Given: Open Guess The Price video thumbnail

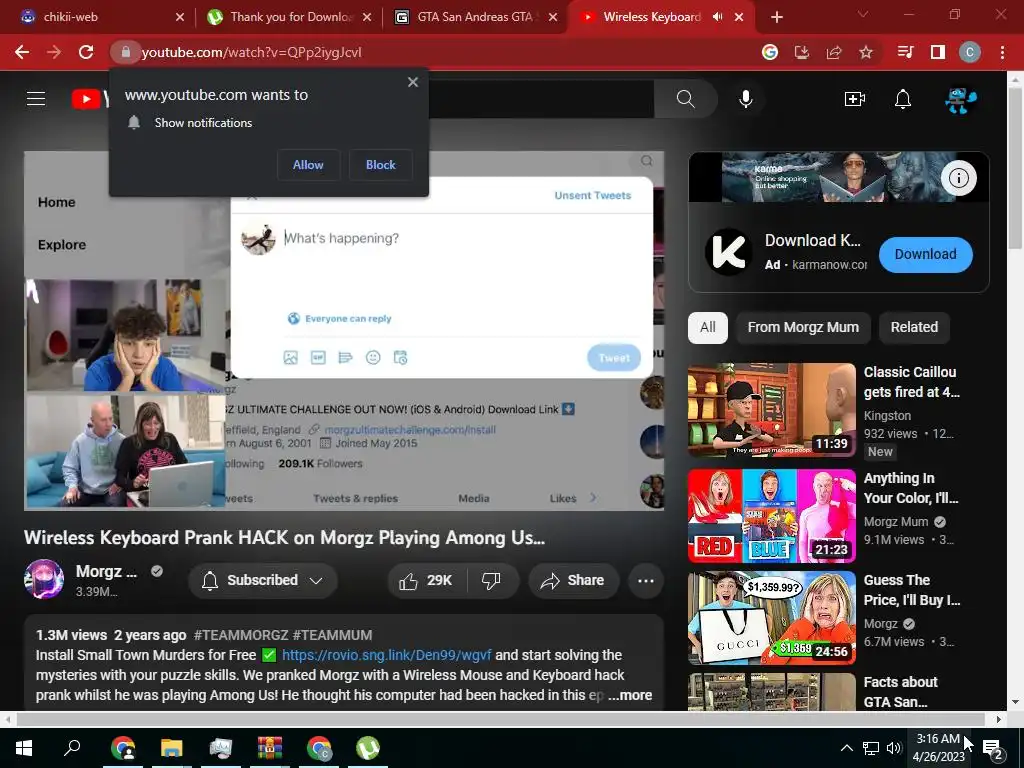Looking at the screenshot, I should click(x=771, y=618).
